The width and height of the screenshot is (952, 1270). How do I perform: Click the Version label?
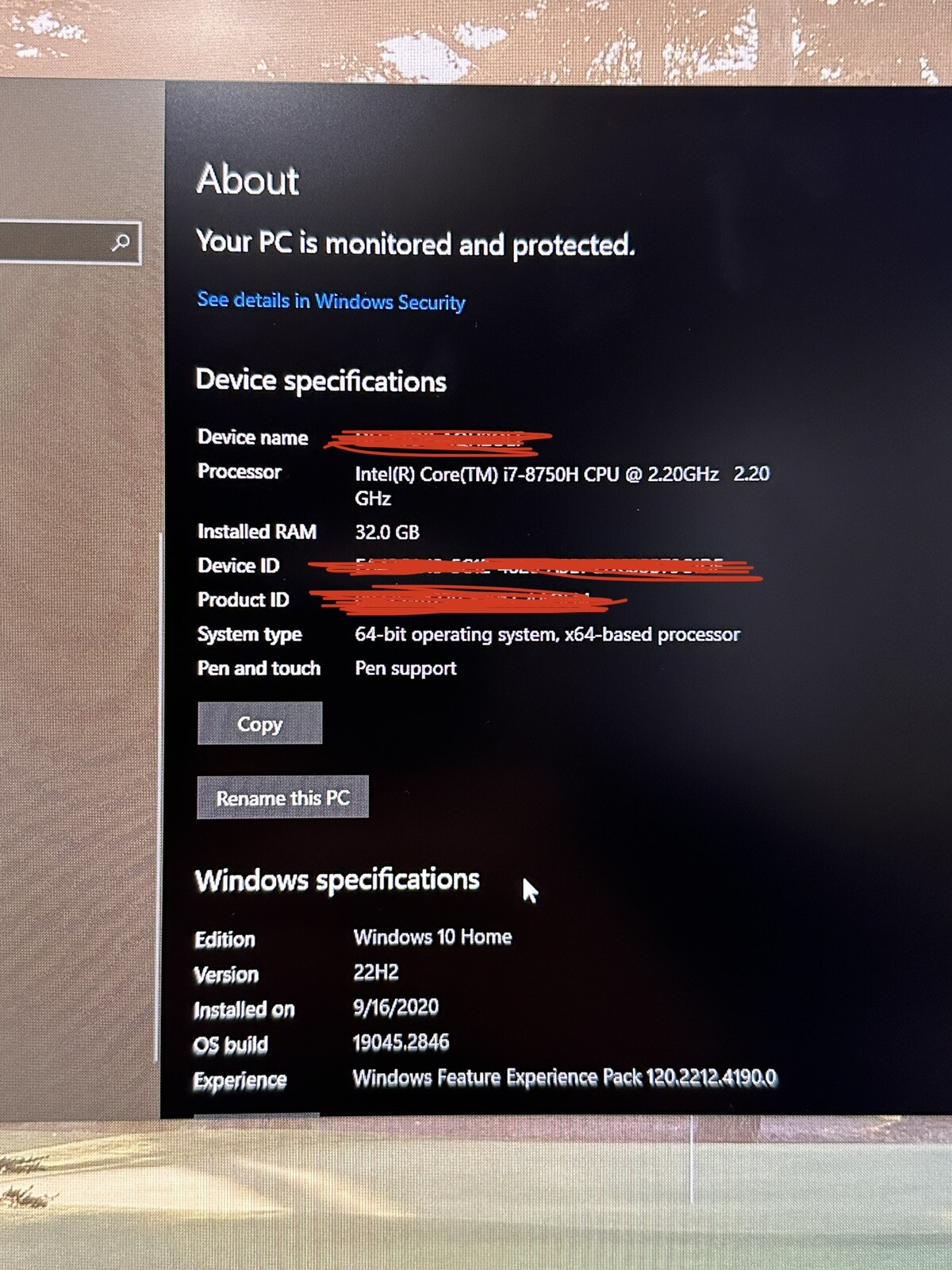click(227, 974)
